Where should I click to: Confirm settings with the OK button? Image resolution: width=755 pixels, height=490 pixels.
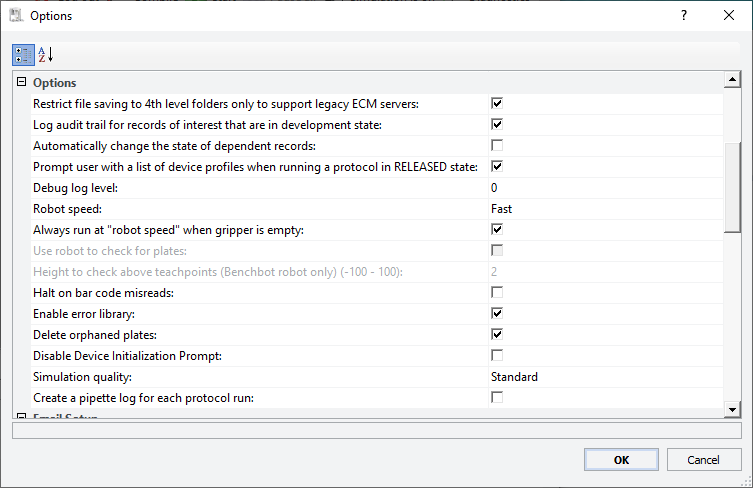point(621,460)
